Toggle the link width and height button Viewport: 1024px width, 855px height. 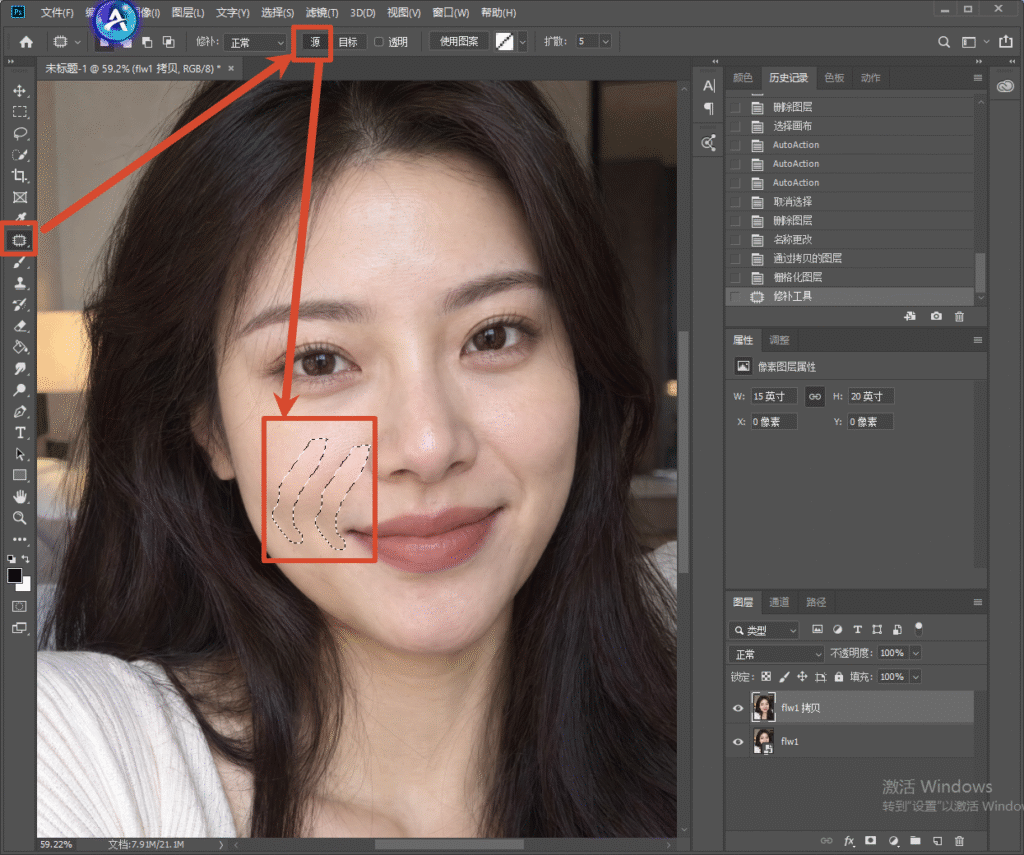pos(814,396)
